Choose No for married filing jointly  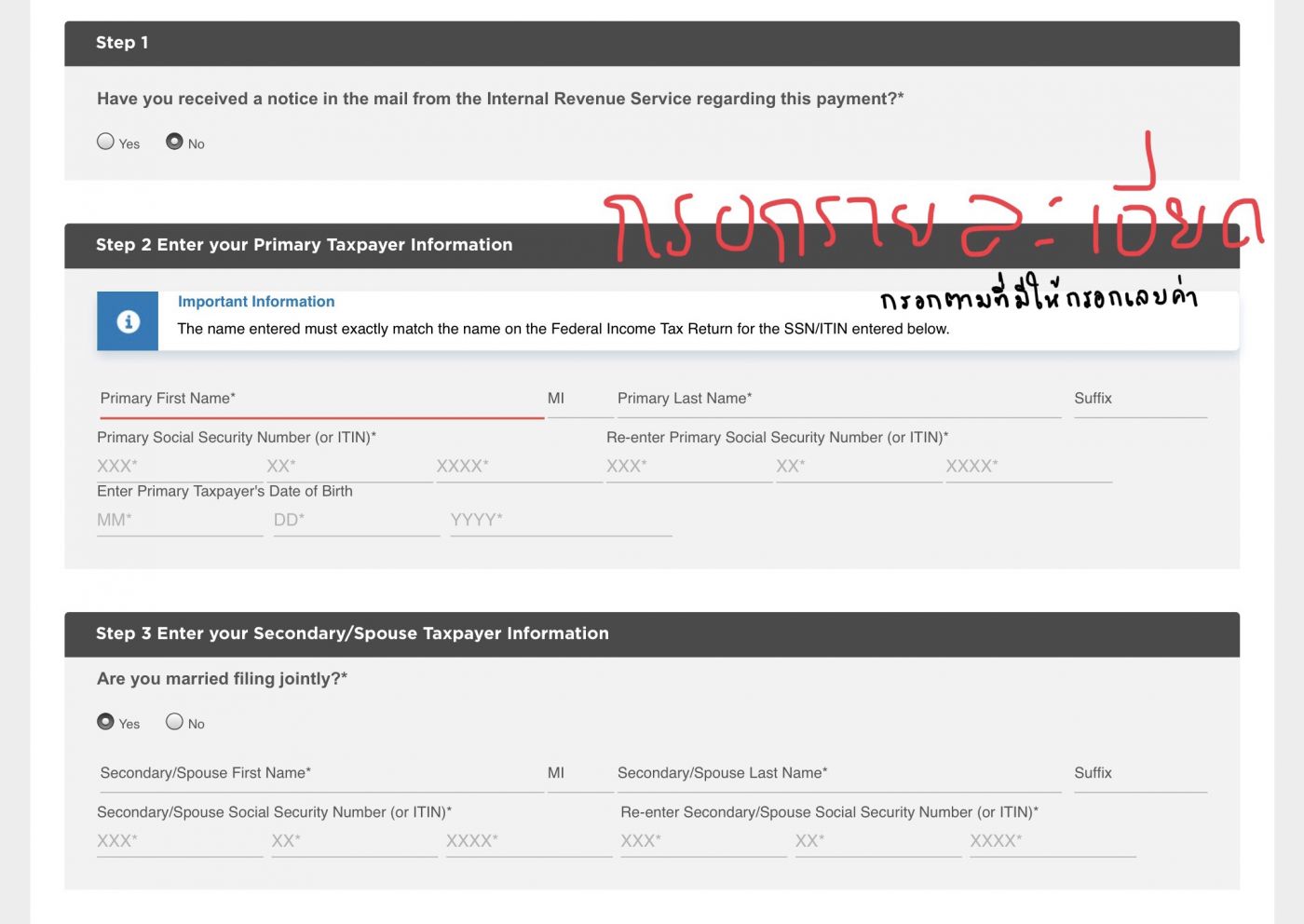click(x=174, y=722)
